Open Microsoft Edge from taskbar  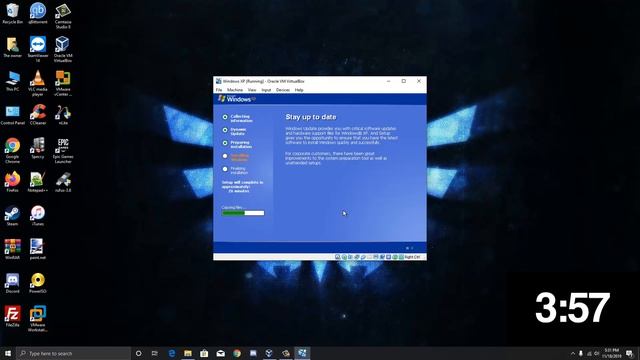[x=171, y=353]
